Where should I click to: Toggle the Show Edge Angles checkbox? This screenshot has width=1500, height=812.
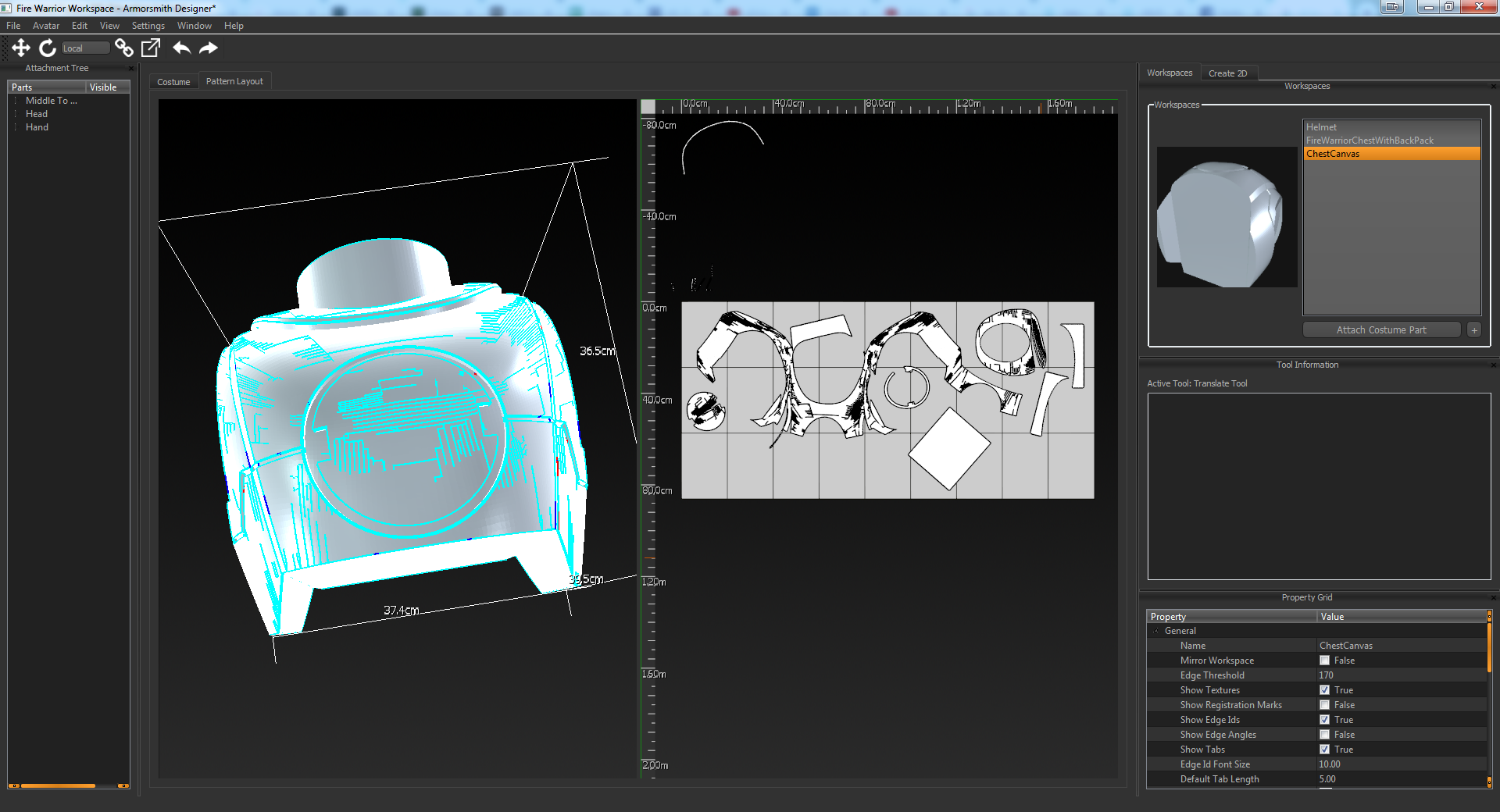pos(1324,735)
